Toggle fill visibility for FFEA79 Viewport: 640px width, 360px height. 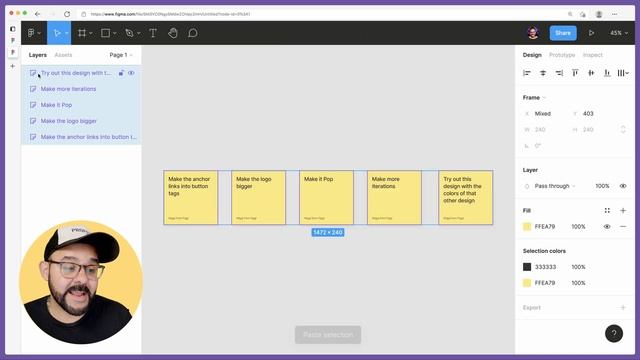tap(607, 227)
